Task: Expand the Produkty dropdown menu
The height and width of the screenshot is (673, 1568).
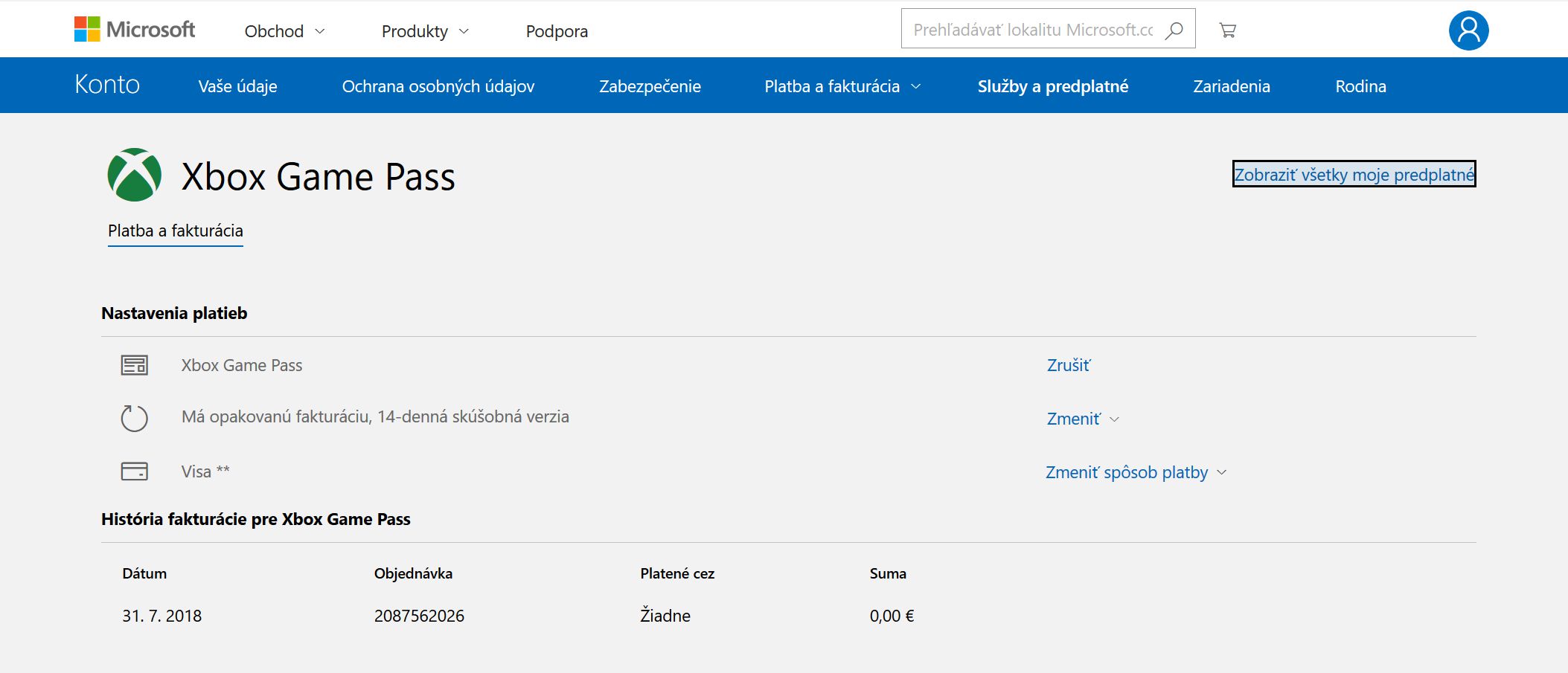Action: (425, 31)
